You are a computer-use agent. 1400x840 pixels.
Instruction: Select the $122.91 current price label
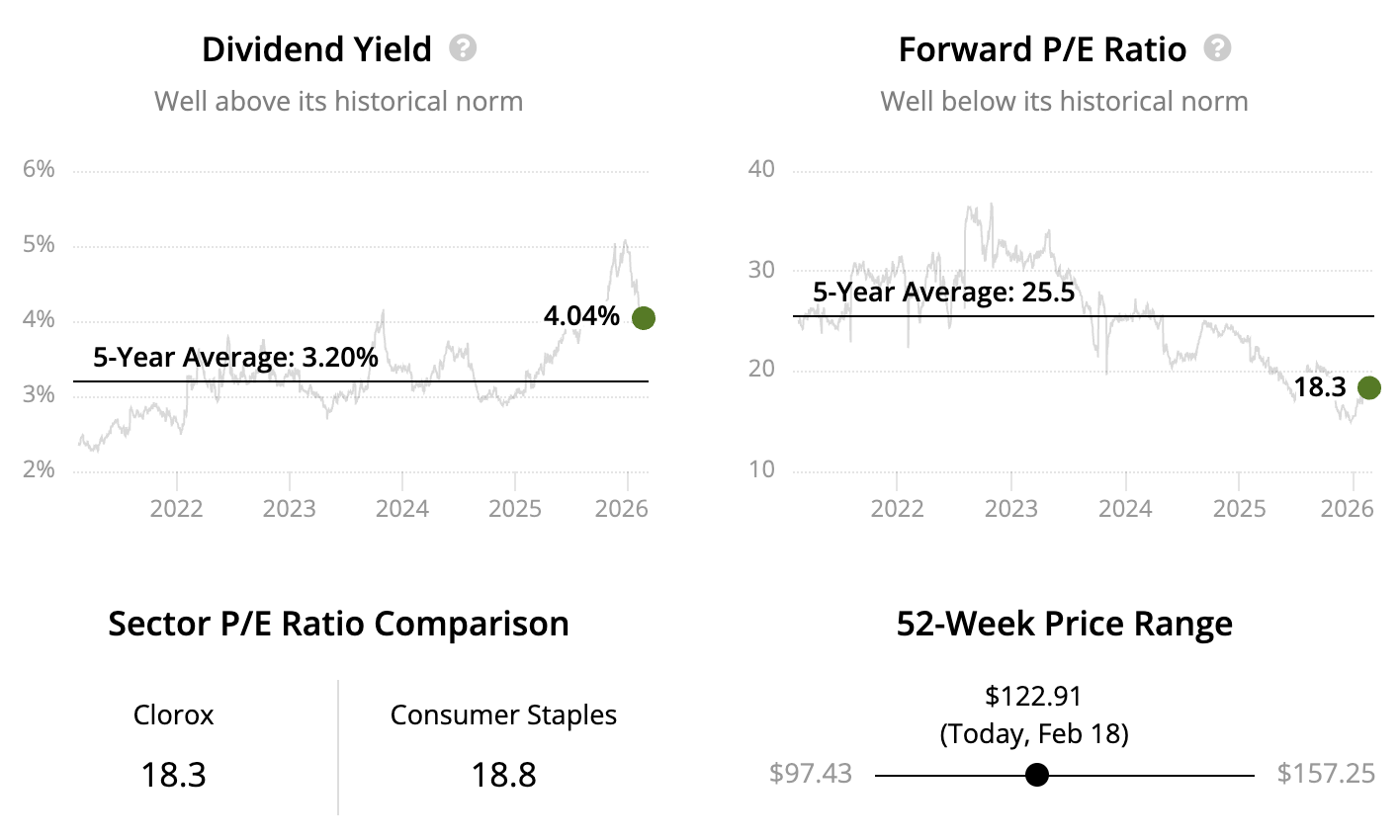pyautogui.click(x=1033, y=696)
